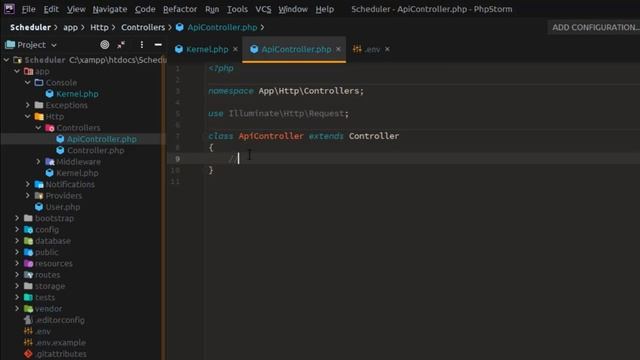640x360 pixels.
Task: Close the Kernel.php editor tab
Action: pos(235,49)
